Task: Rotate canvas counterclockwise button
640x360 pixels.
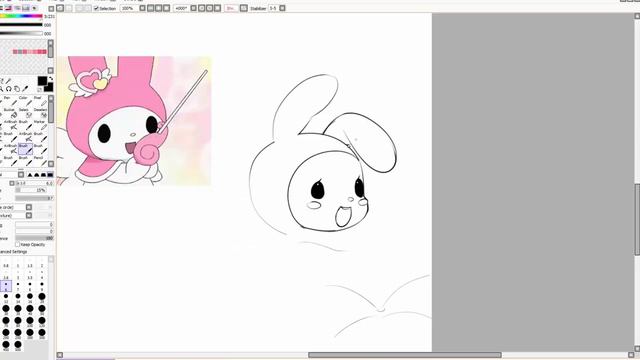Action: point(202,8)
